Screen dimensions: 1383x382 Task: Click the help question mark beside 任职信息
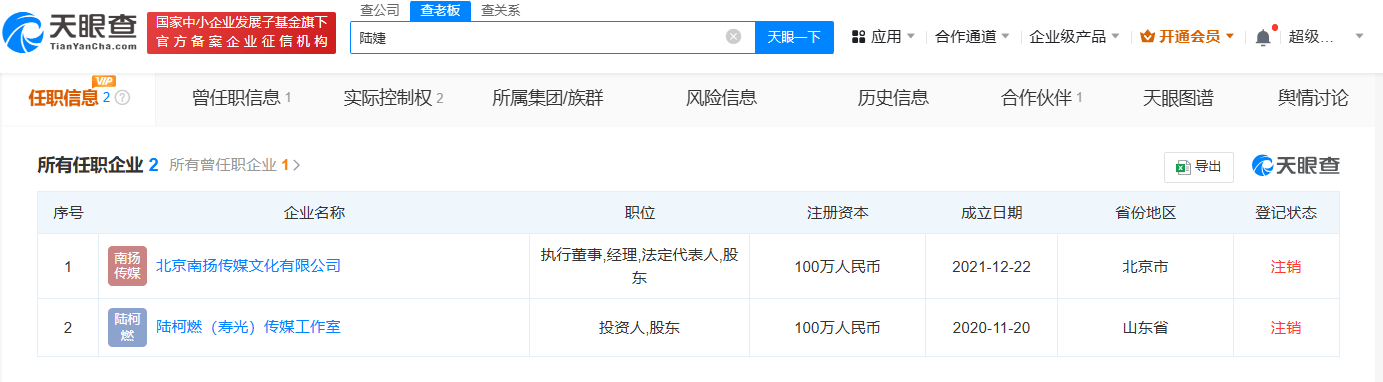point(122,98)
